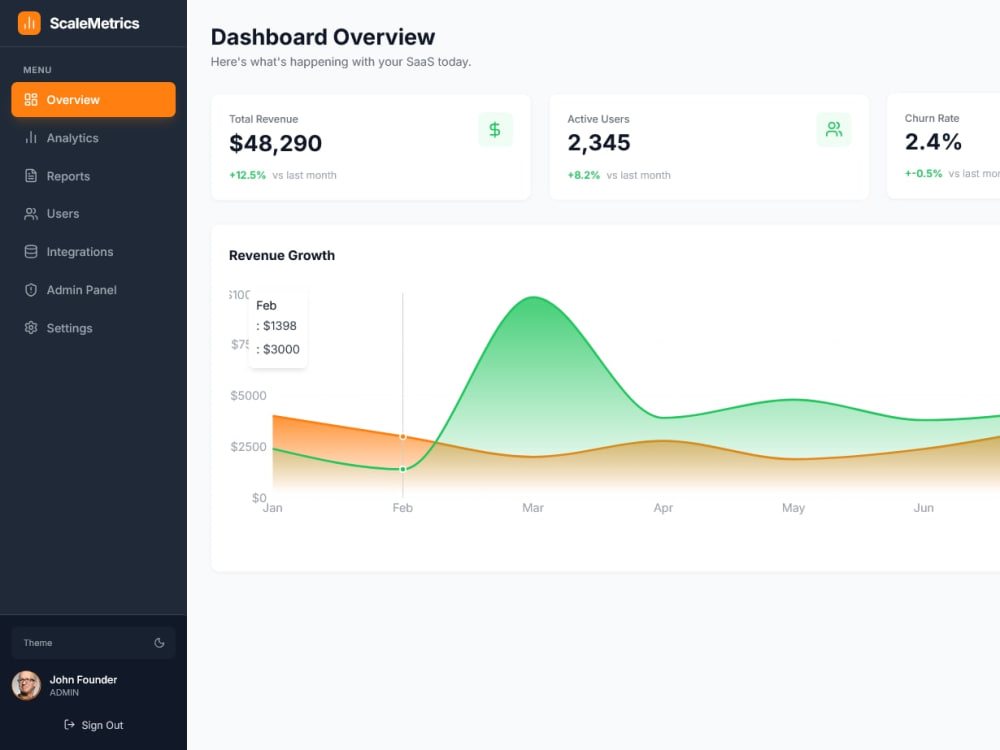
Task: Click the Apr axis label
Action: (663, 508)
